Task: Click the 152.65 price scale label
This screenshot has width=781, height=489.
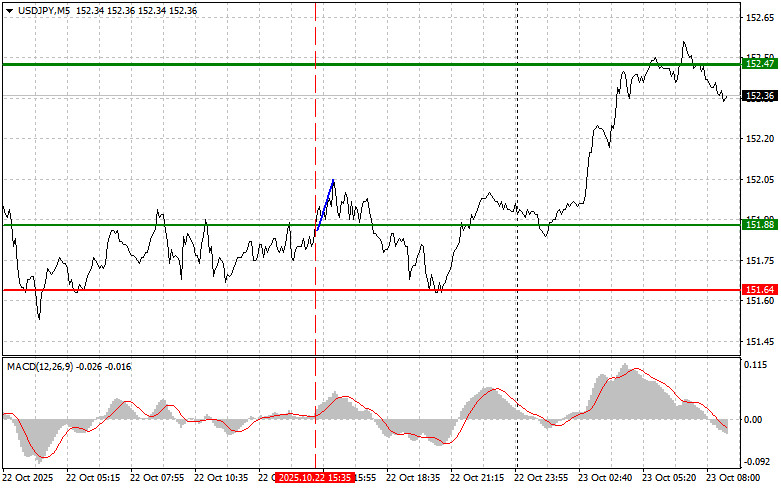Action: tap(757, 18)
